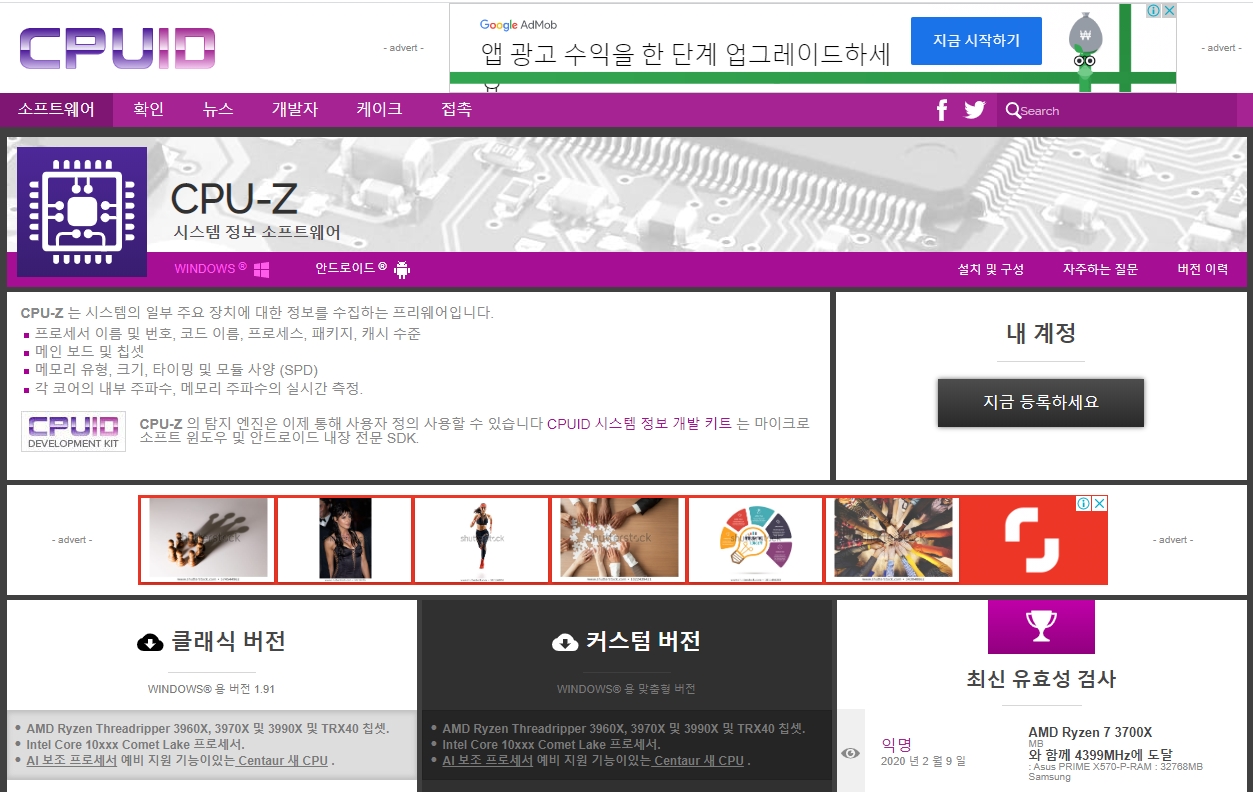The image size is (1253, 792).
Task: Click the Windows logo icon next to WINDOWS
Action: click(261, 270)
